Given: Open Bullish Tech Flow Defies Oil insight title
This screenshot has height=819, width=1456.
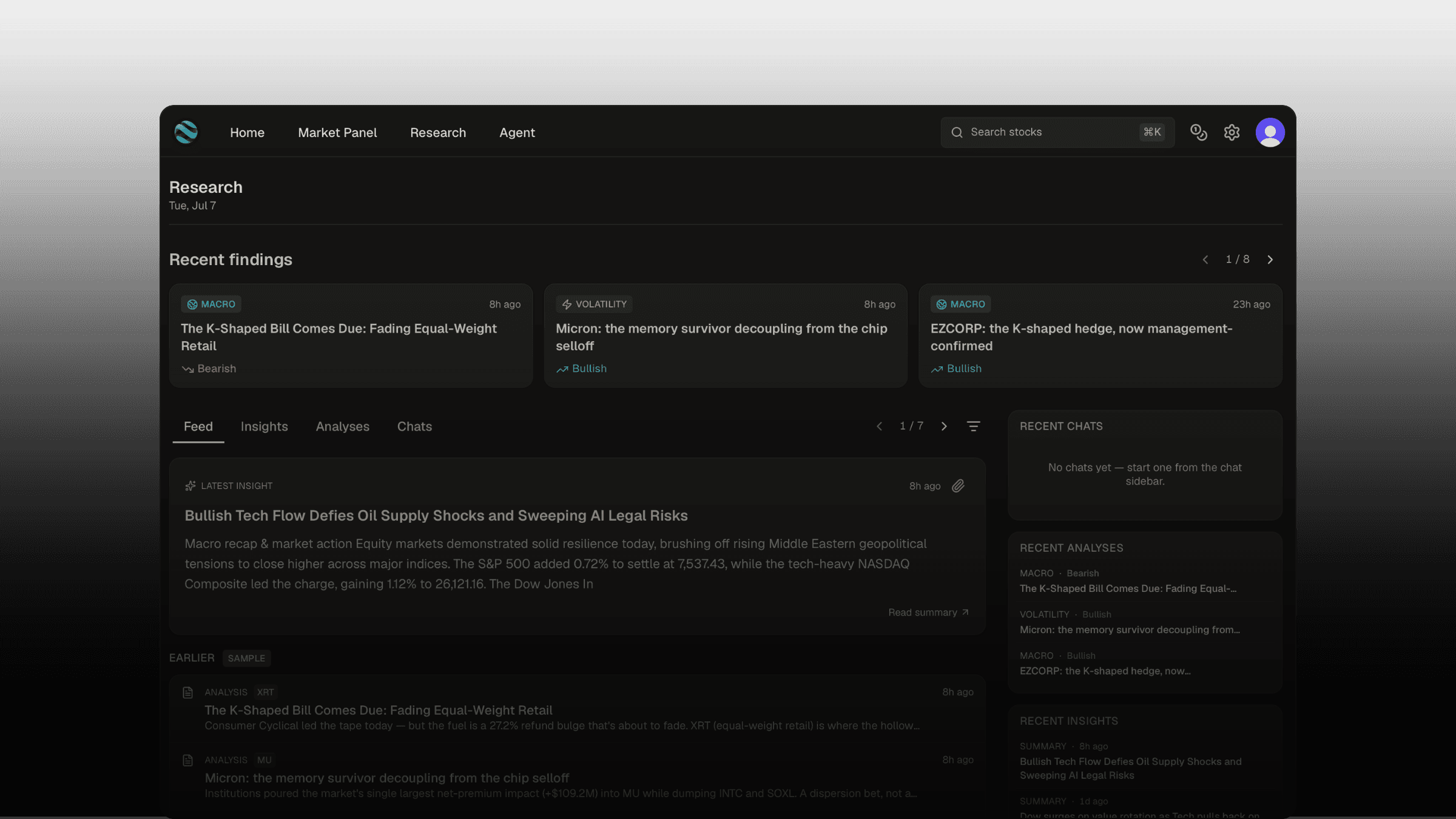Looking at the screenshot, I should [x=436, y=516].
